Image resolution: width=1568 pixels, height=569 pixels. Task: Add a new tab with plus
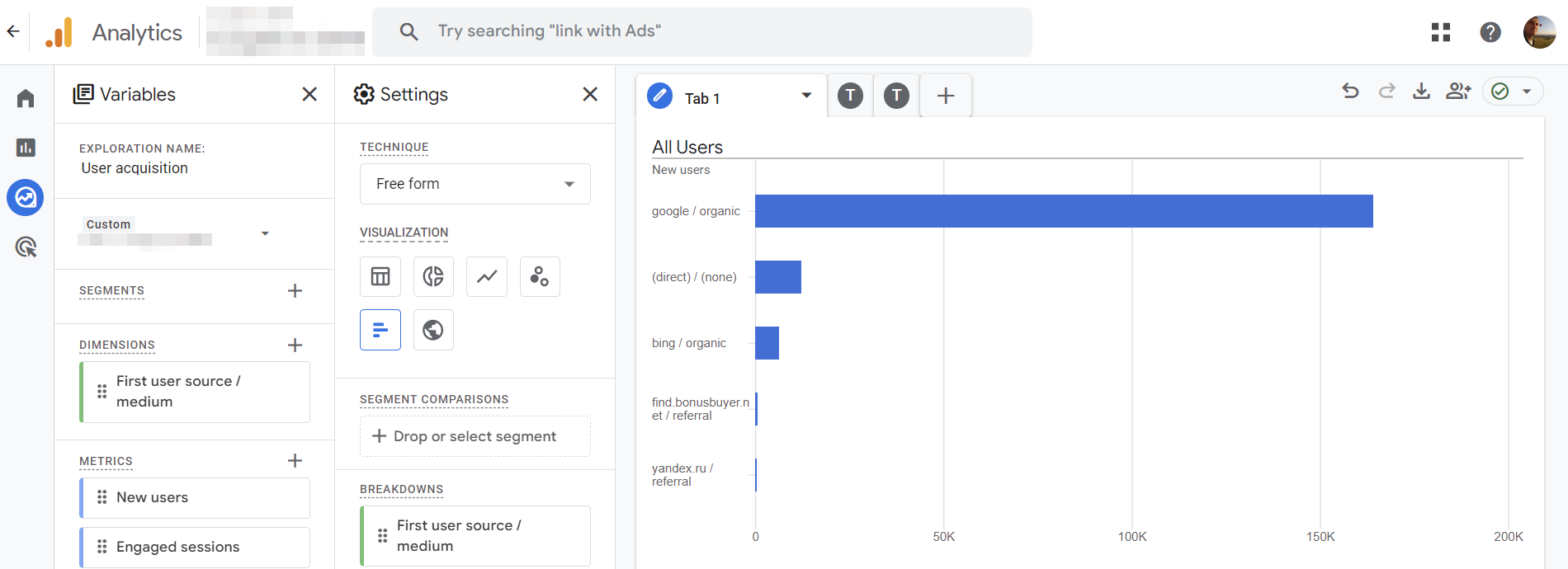pyautogui.click(x=946, y=96)
